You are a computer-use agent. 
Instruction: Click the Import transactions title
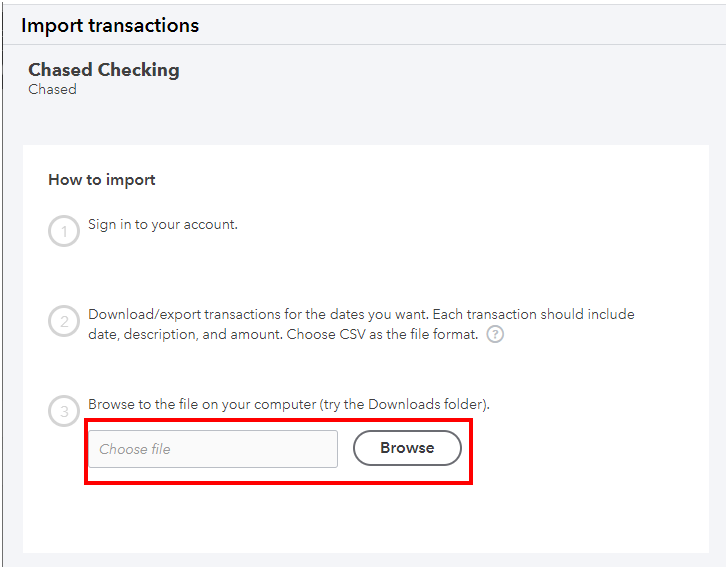110,25
